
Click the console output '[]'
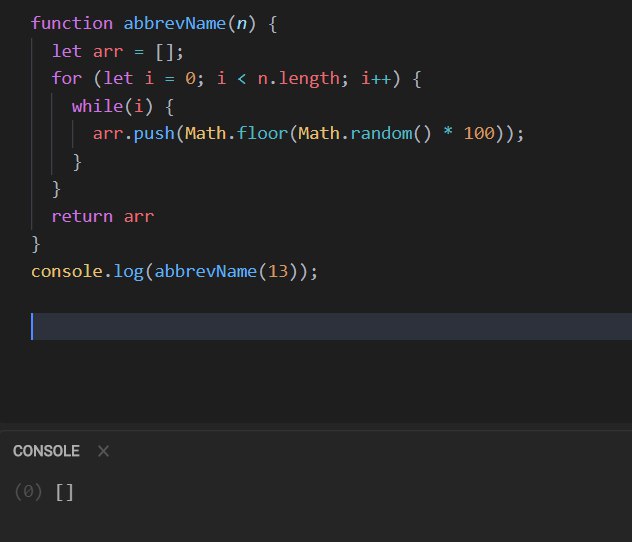coord(64,492)
